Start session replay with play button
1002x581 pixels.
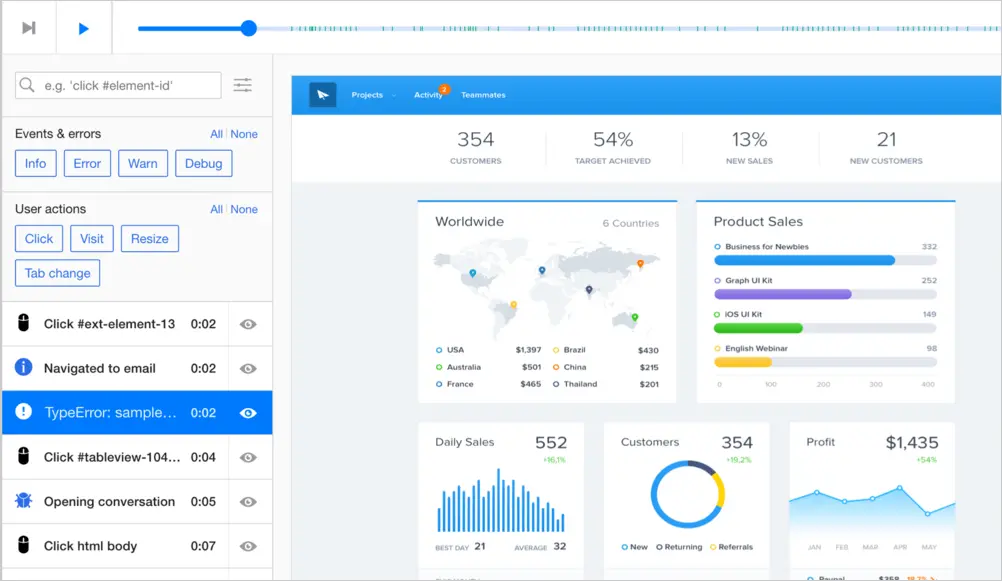pos(83,29)
